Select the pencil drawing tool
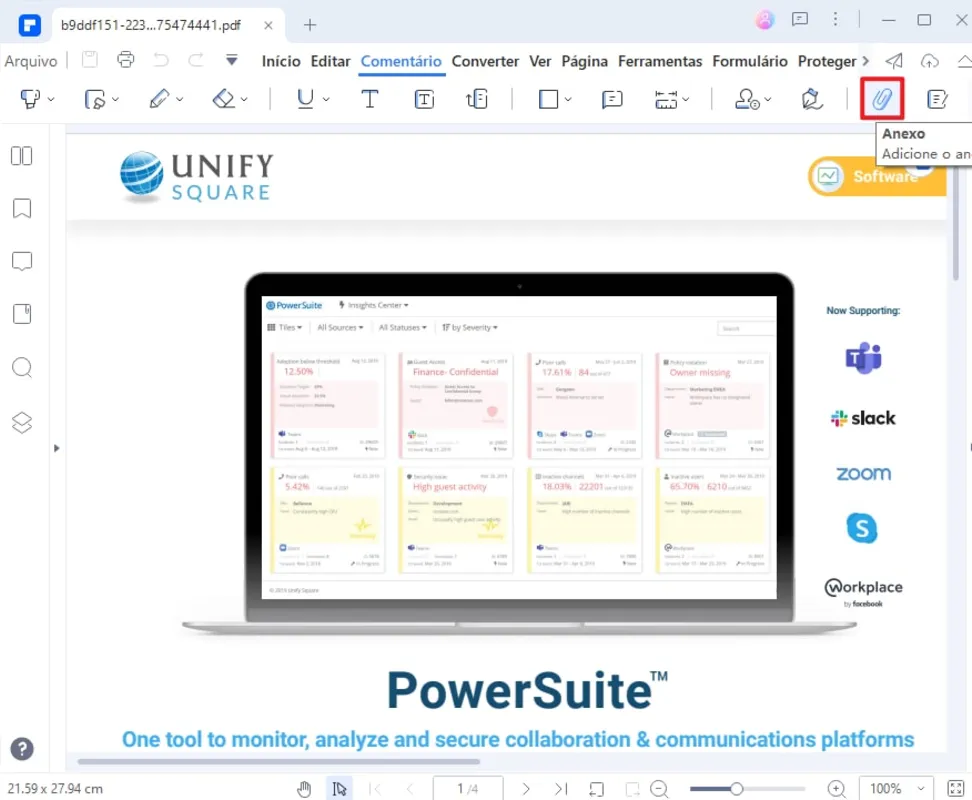This screenshot has width=972, height=800. click(x=159, y=99)
